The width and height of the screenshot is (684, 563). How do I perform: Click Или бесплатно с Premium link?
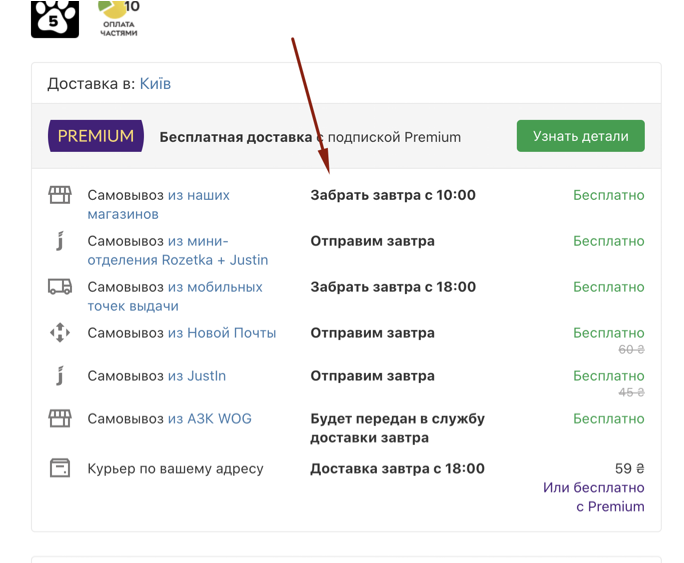(x=594, y=497)
